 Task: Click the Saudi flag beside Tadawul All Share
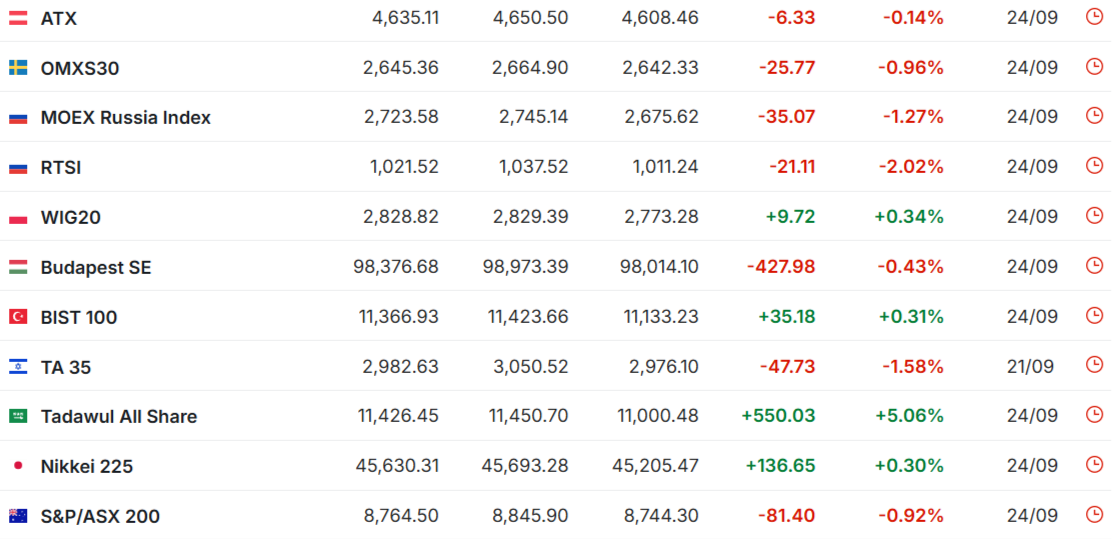[18, 416]
